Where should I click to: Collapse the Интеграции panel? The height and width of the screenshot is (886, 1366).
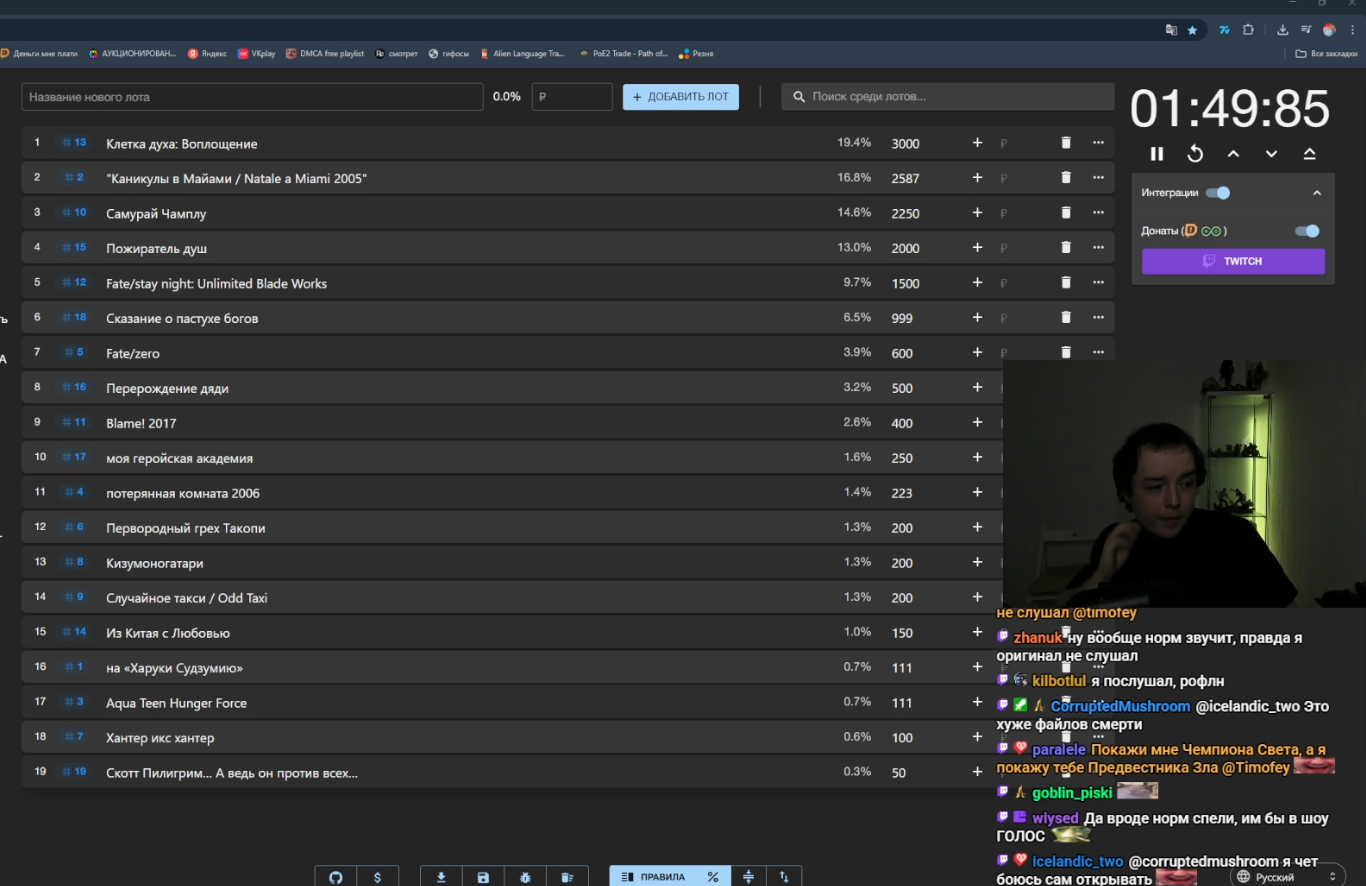[1316, 193]
